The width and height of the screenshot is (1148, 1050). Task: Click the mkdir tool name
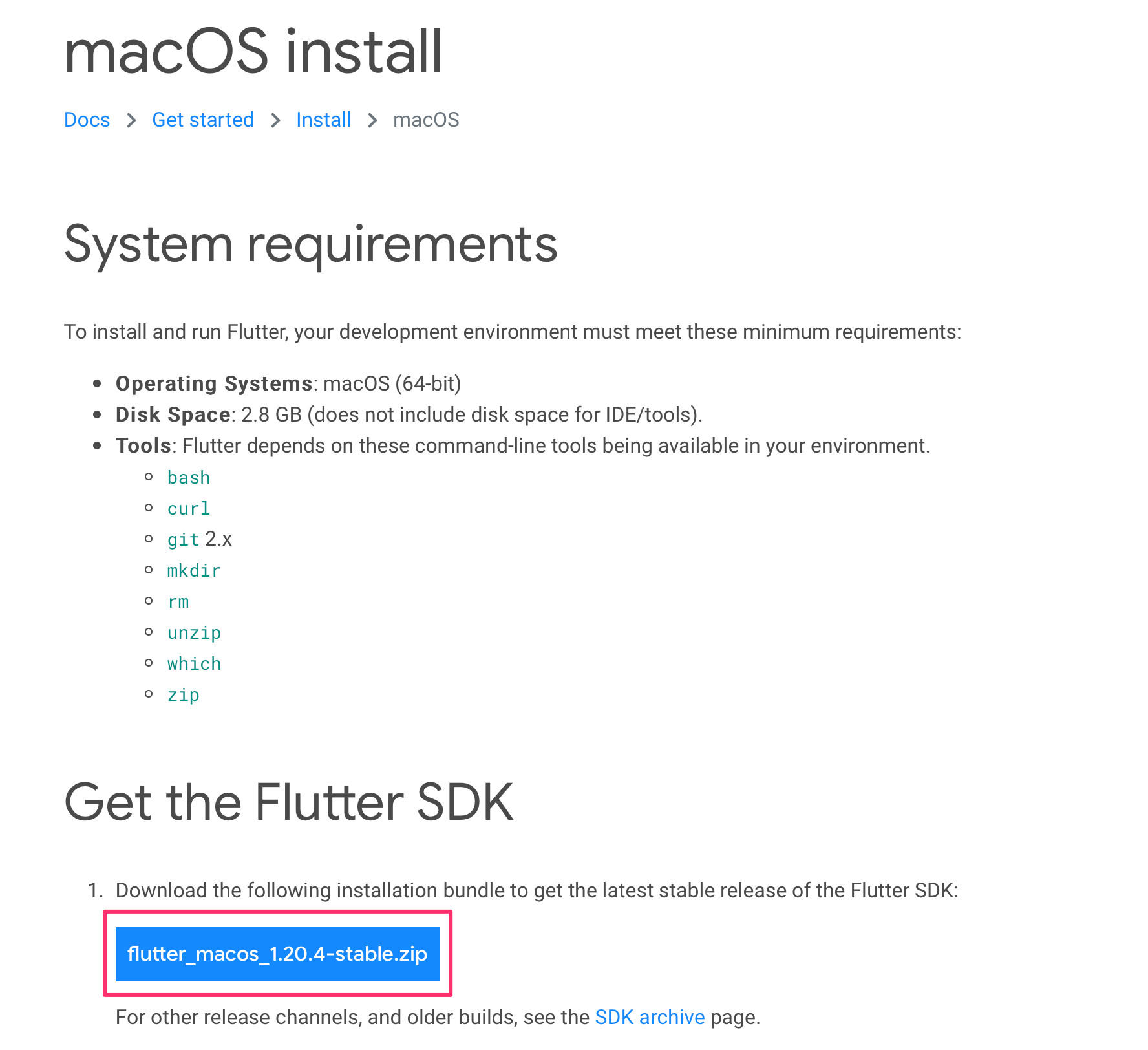(194, 570)
